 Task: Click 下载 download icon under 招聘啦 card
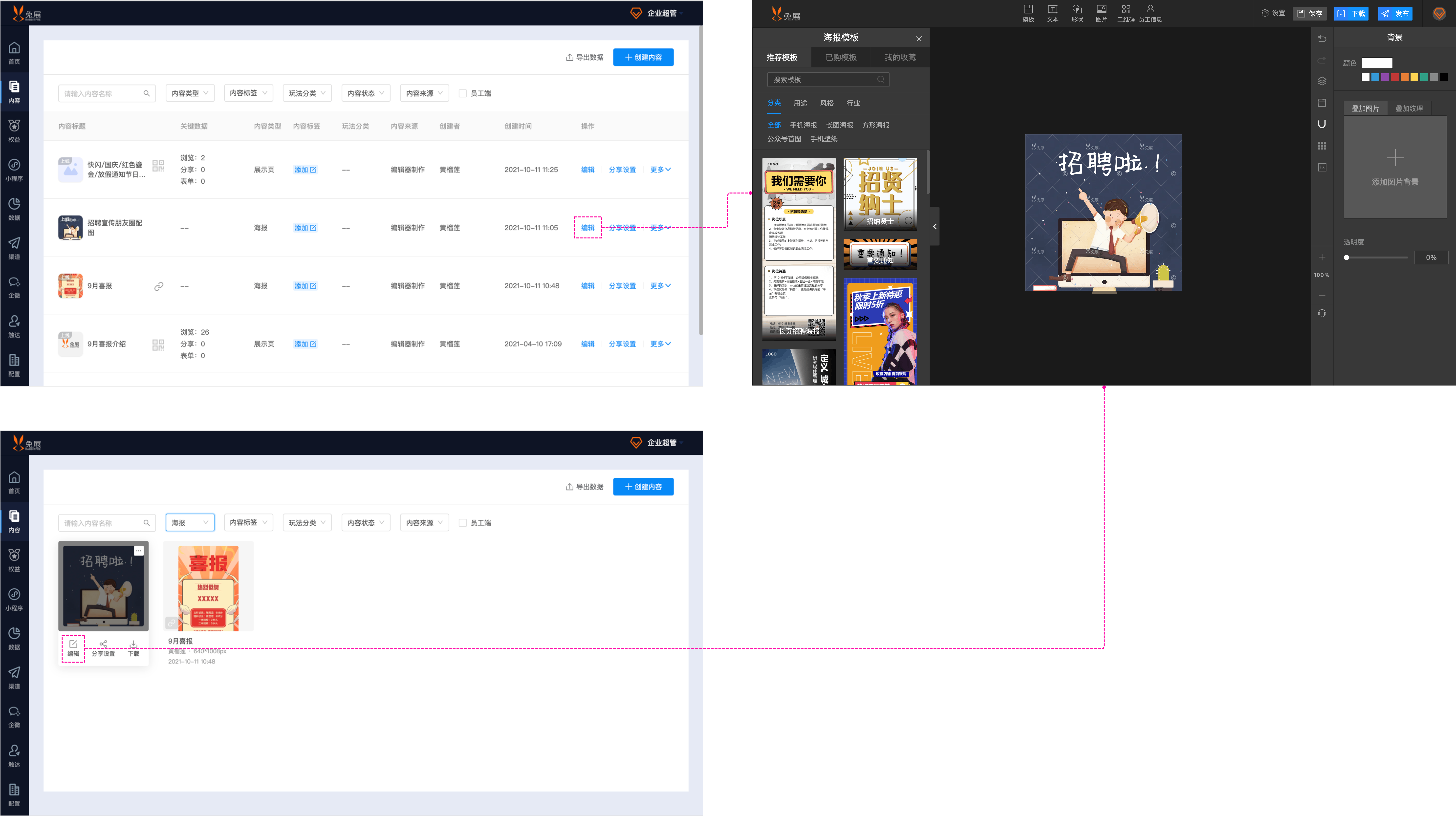(x=133, y=648)
